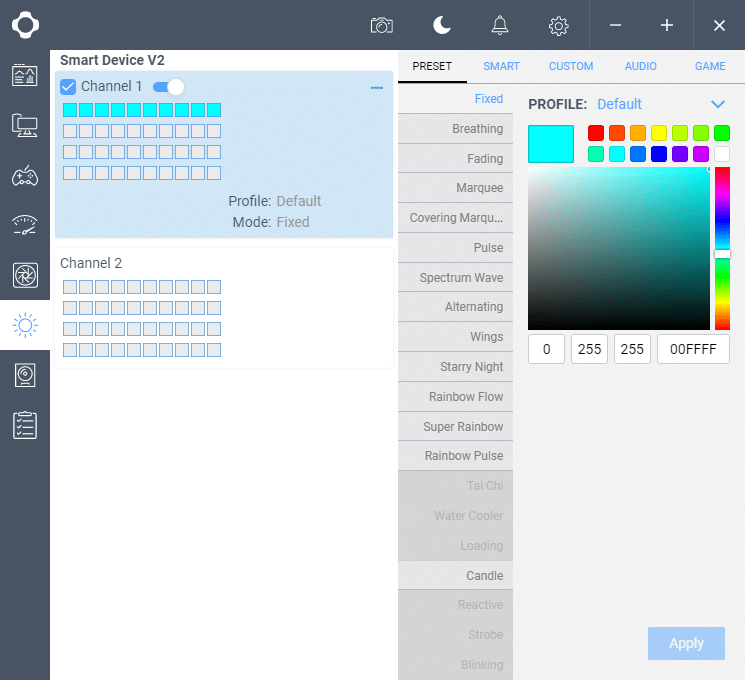Open the screenshot camera tool

click(381, 25)
